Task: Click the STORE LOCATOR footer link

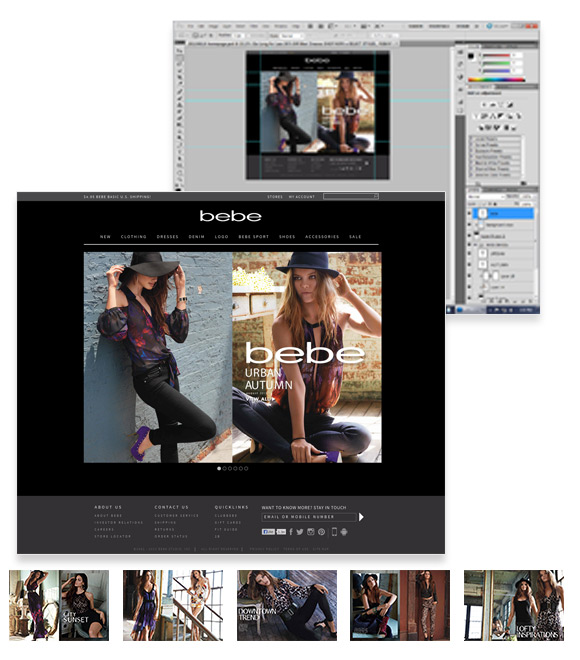Action: (113, 536)
